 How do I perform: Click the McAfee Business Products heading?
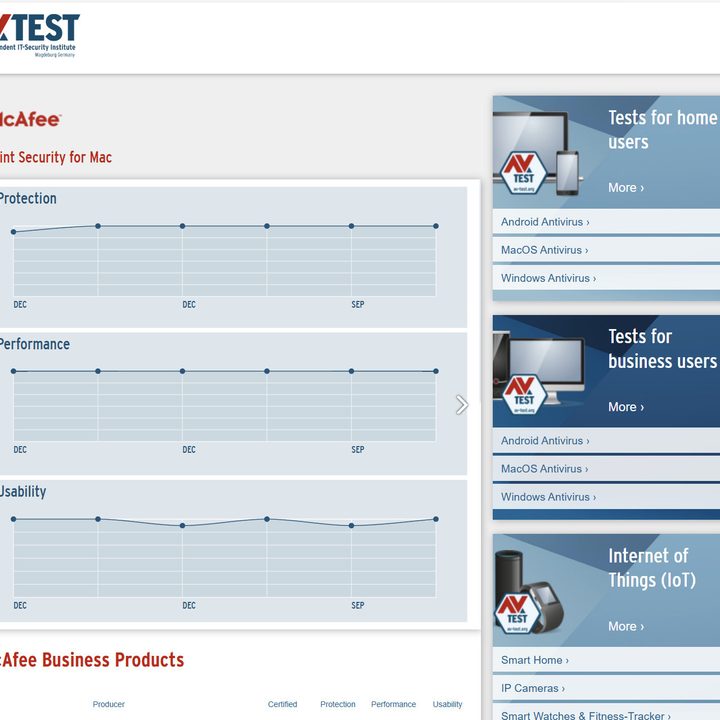(92, 660)
